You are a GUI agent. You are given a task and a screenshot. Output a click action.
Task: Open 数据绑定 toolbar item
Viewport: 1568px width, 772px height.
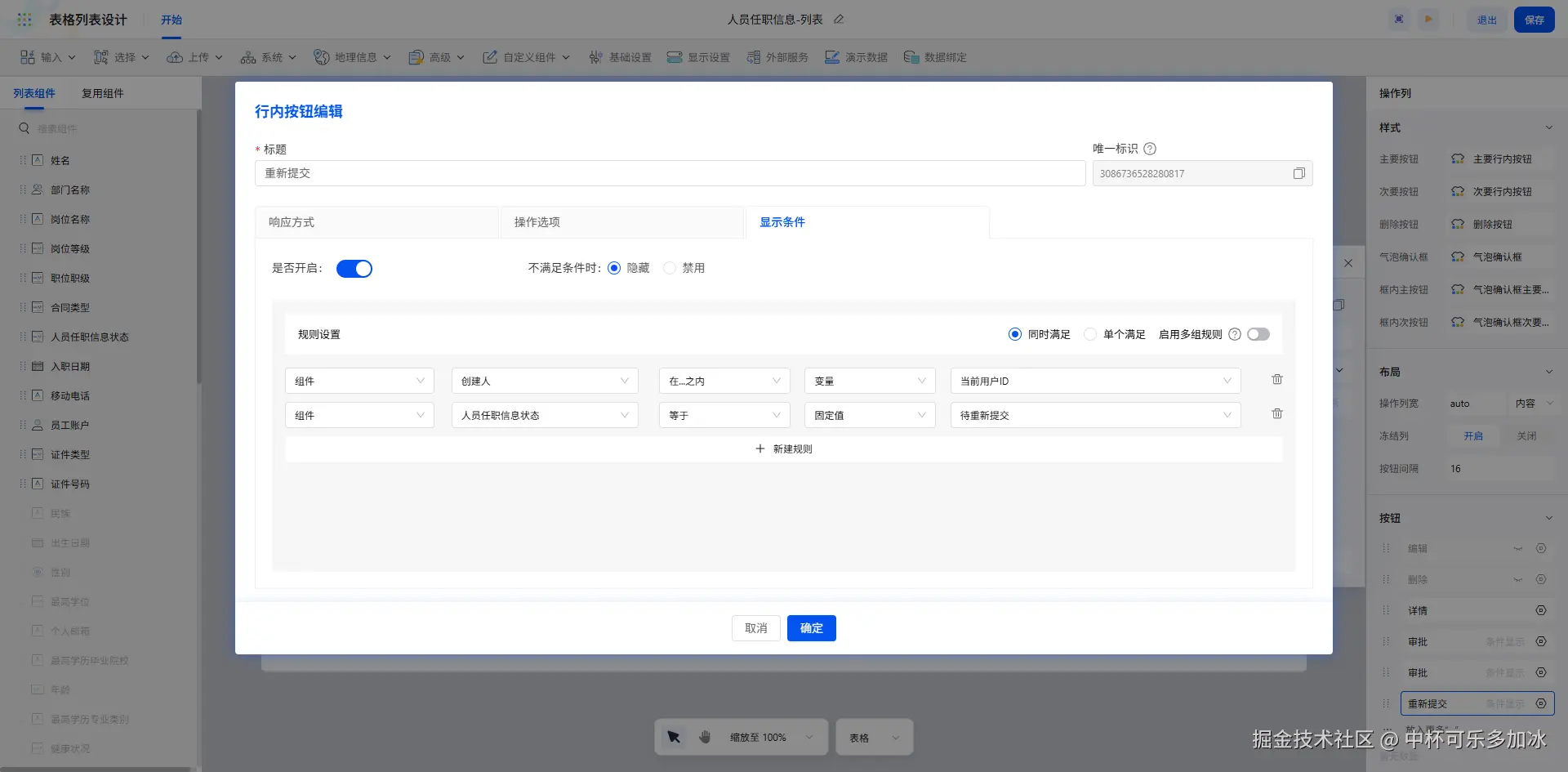(935, 57)
